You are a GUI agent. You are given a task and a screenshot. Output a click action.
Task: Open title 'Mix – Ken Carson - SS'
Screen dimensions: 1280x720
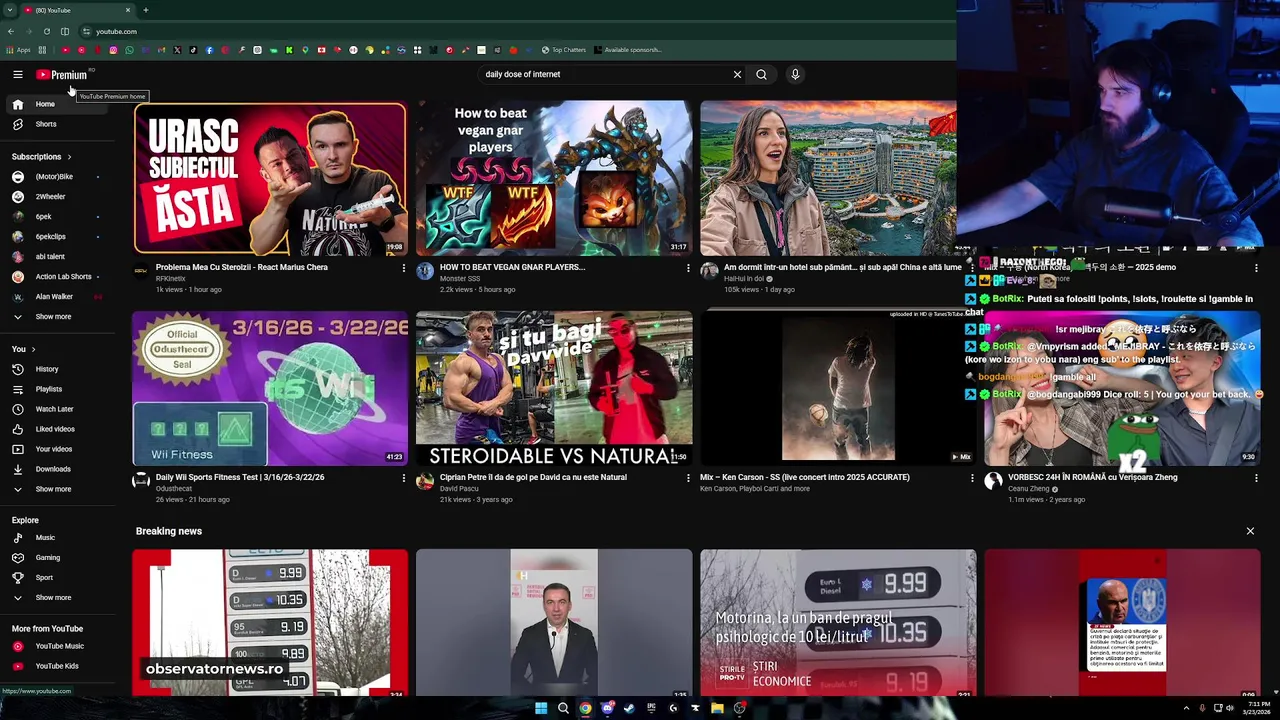pos(805,477)
